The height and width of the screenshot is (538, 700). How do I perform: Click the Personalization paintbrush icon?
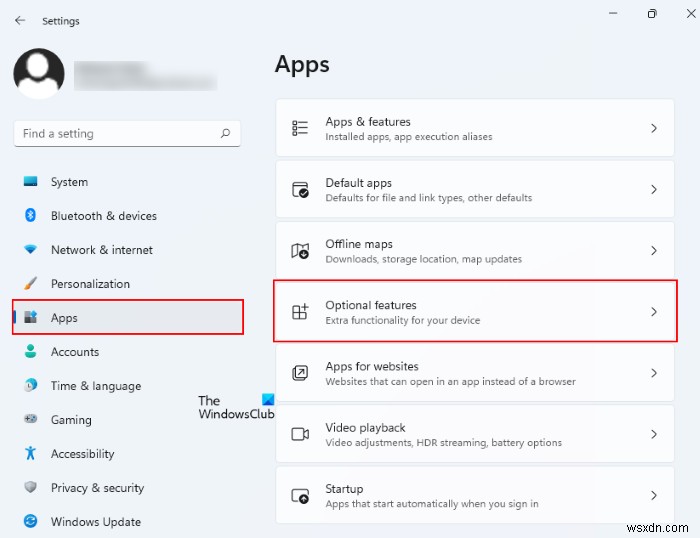click(30, 283)
